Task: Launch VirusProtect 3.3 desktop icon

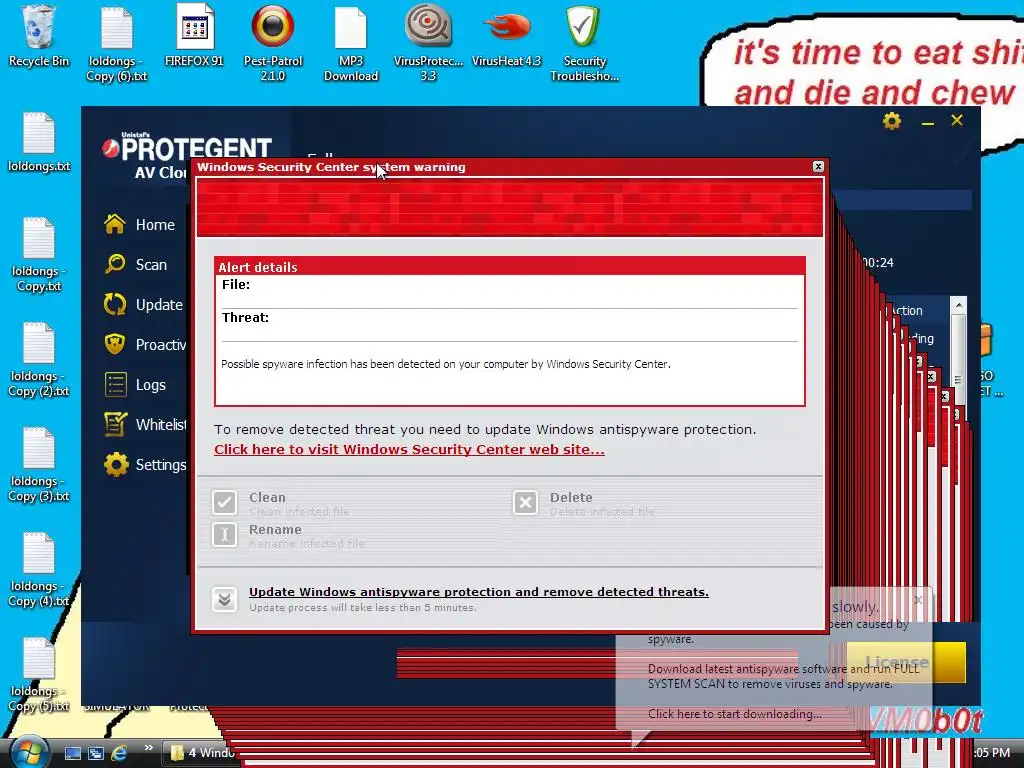Action: pos(428,43)
